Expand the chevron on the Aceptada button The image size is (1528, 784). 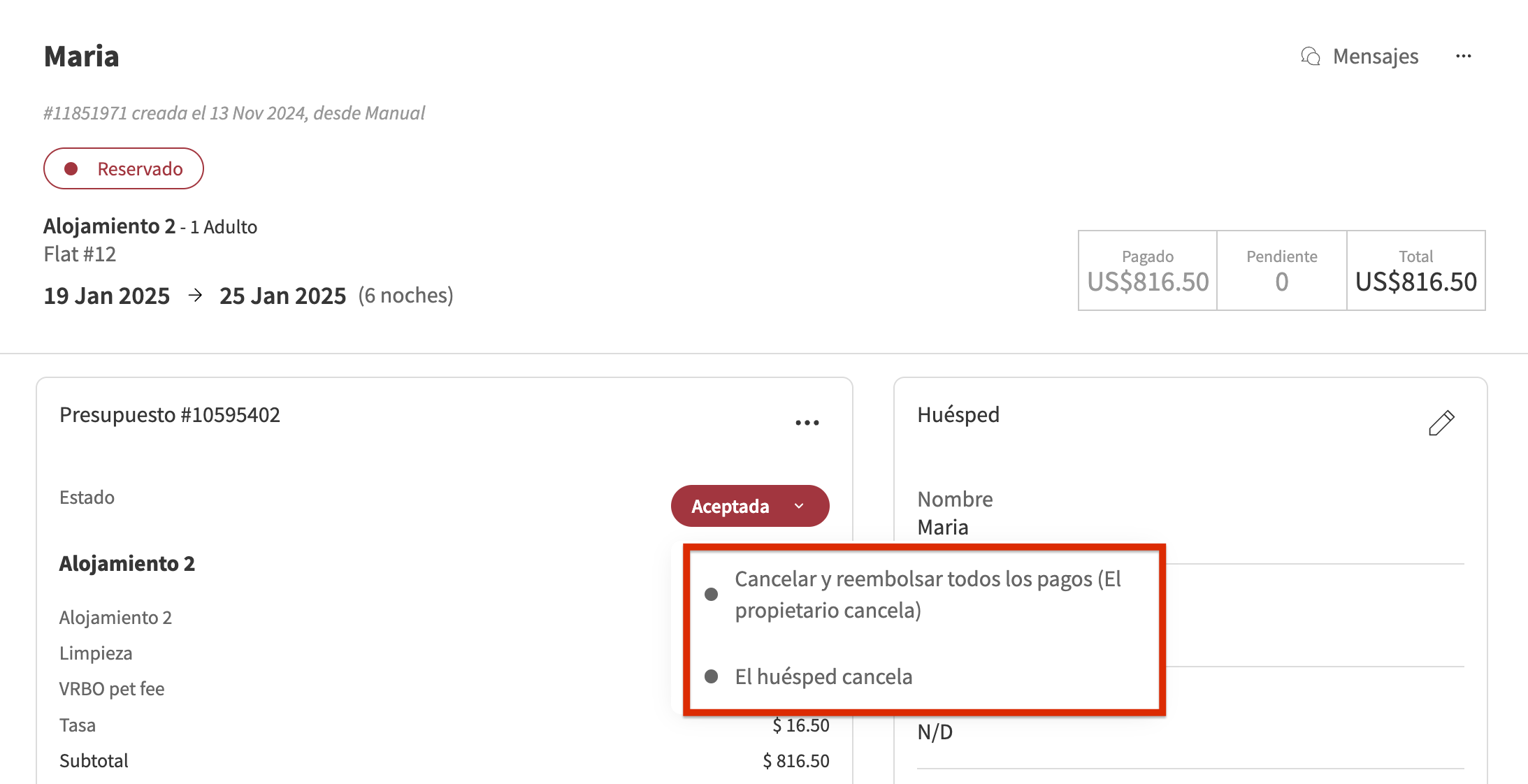pyautogui.click(x=798, y=505)
